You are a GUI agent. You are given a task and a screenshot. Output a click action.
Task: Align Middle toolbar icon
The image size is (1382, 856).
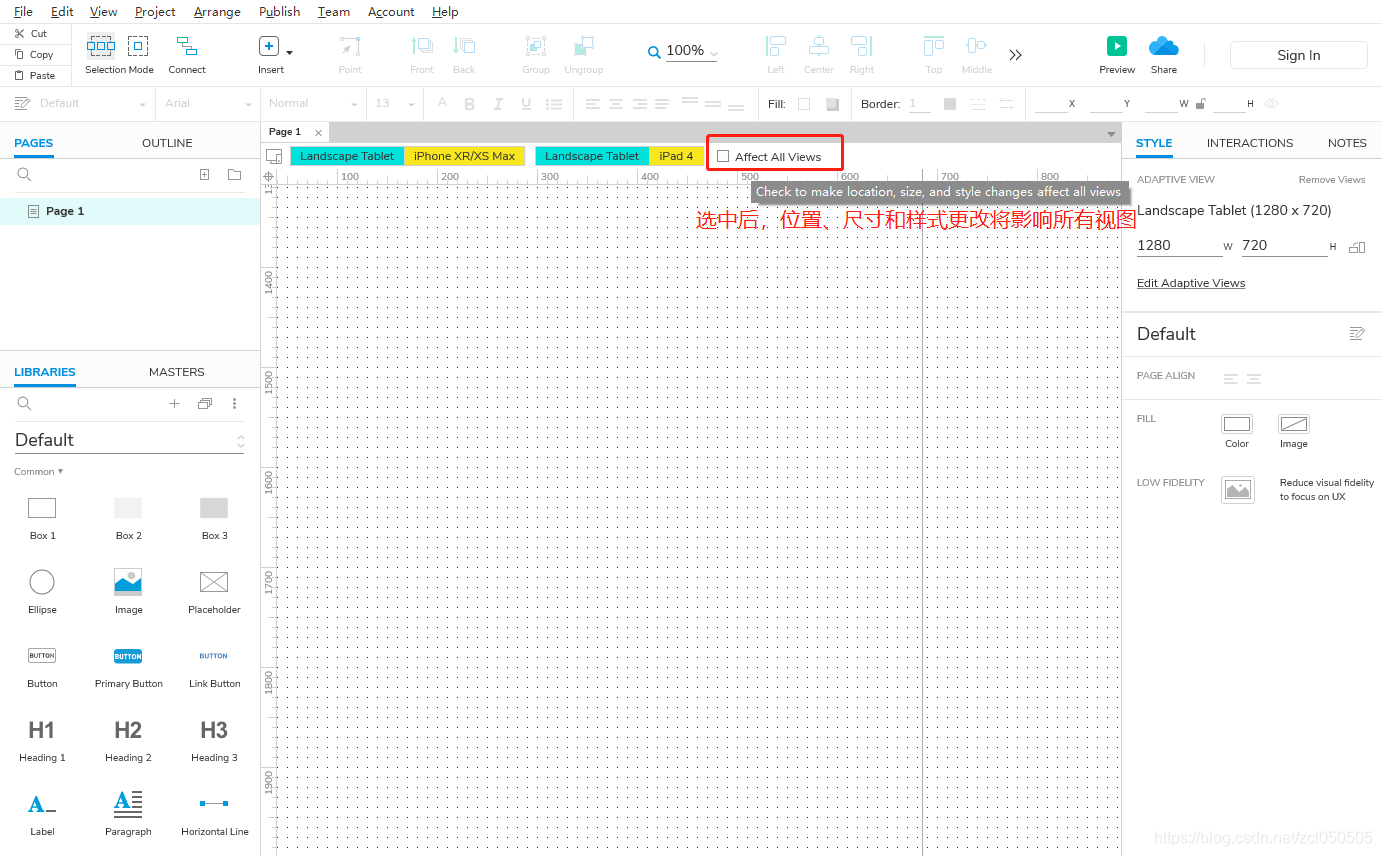tap(977, 47)
